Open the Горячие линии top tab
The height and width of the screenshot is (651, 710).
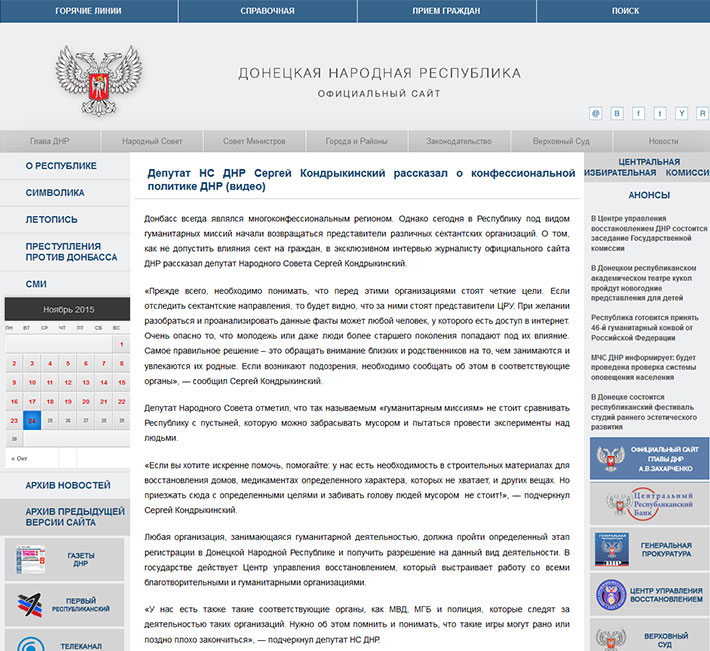tap(88, 11)
